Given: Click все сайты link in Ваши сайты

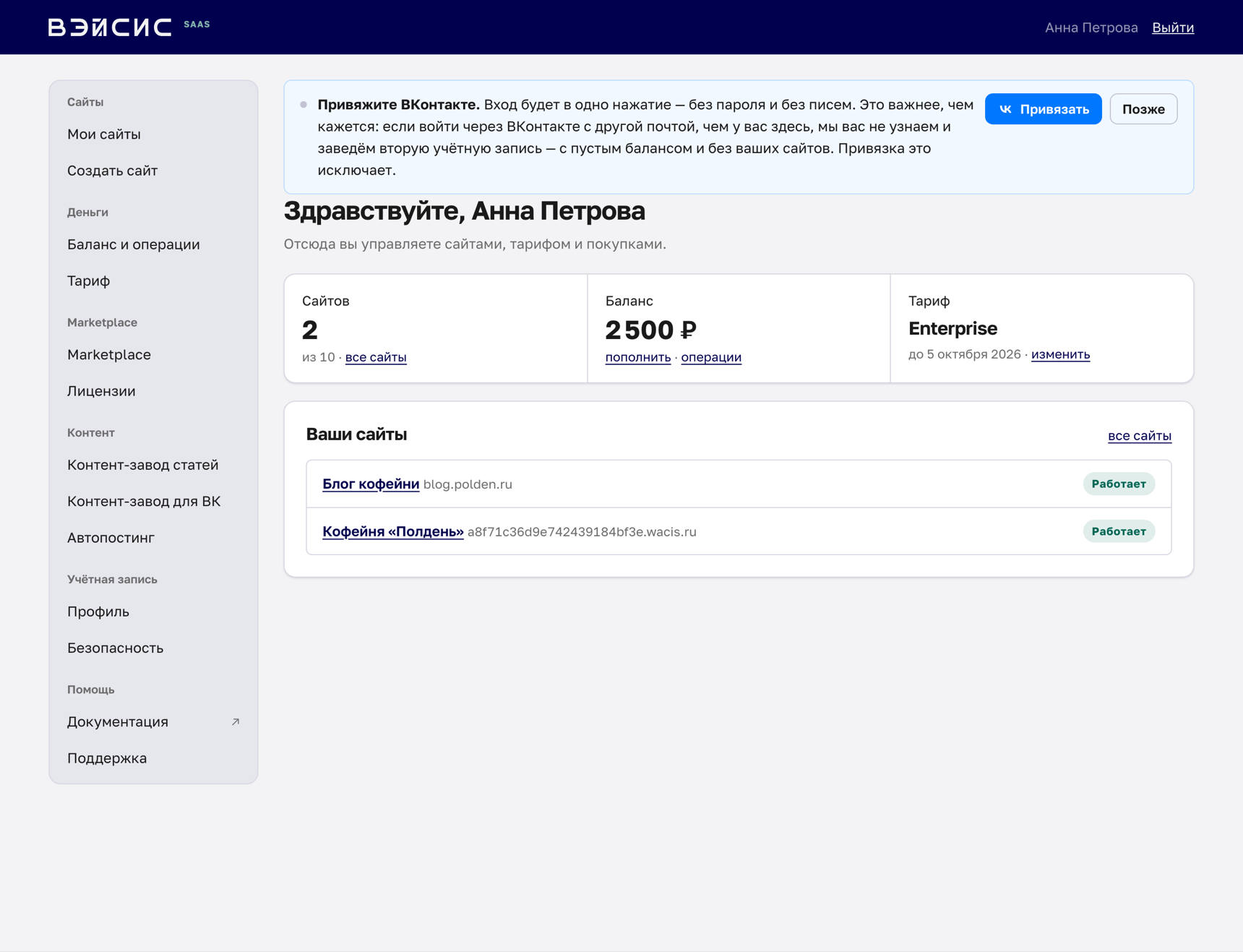Looking at the screenshot, I should coord(1140,436).
